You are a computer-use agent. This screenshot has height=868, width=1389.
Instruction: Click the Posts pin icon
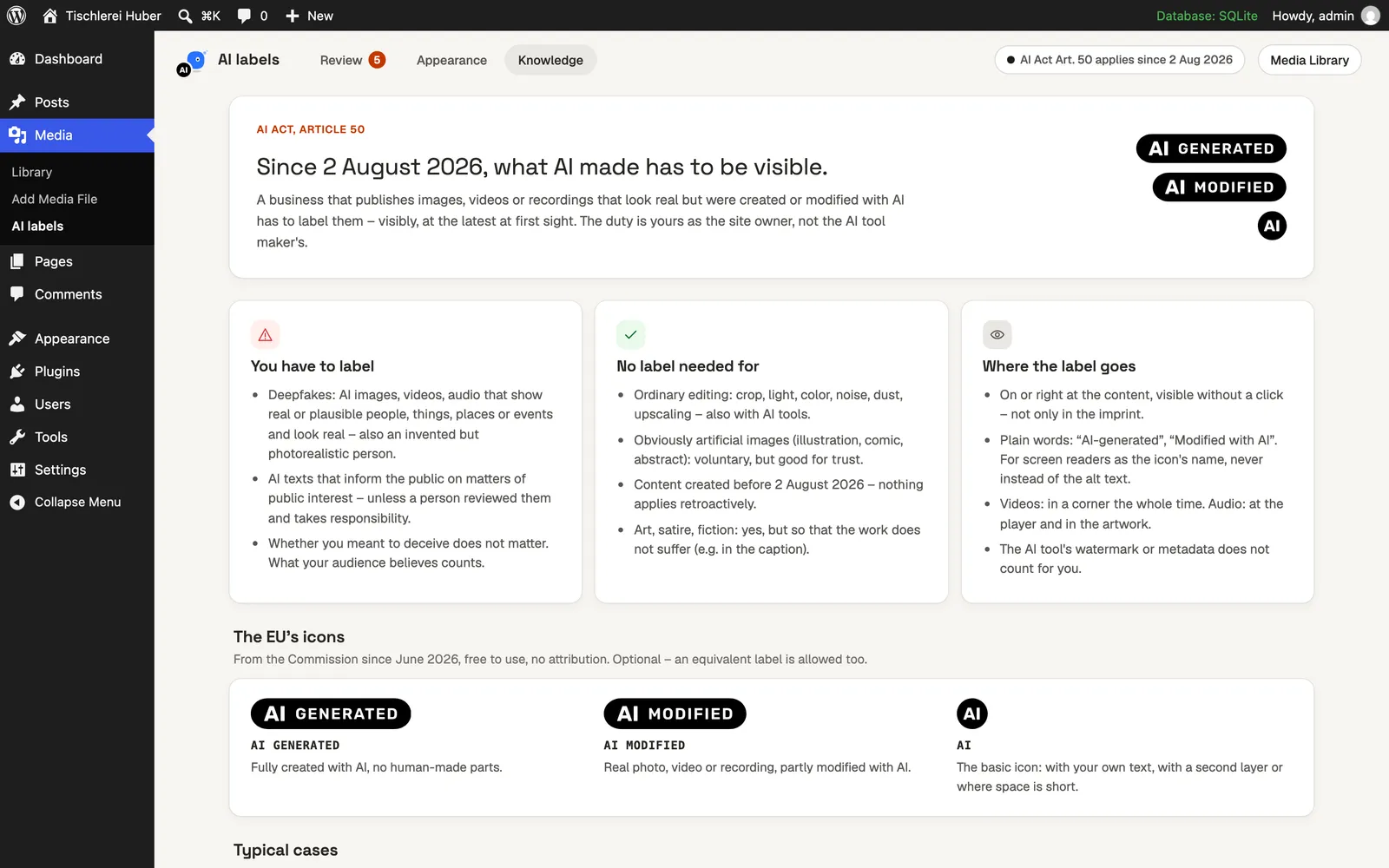[17, 102]
